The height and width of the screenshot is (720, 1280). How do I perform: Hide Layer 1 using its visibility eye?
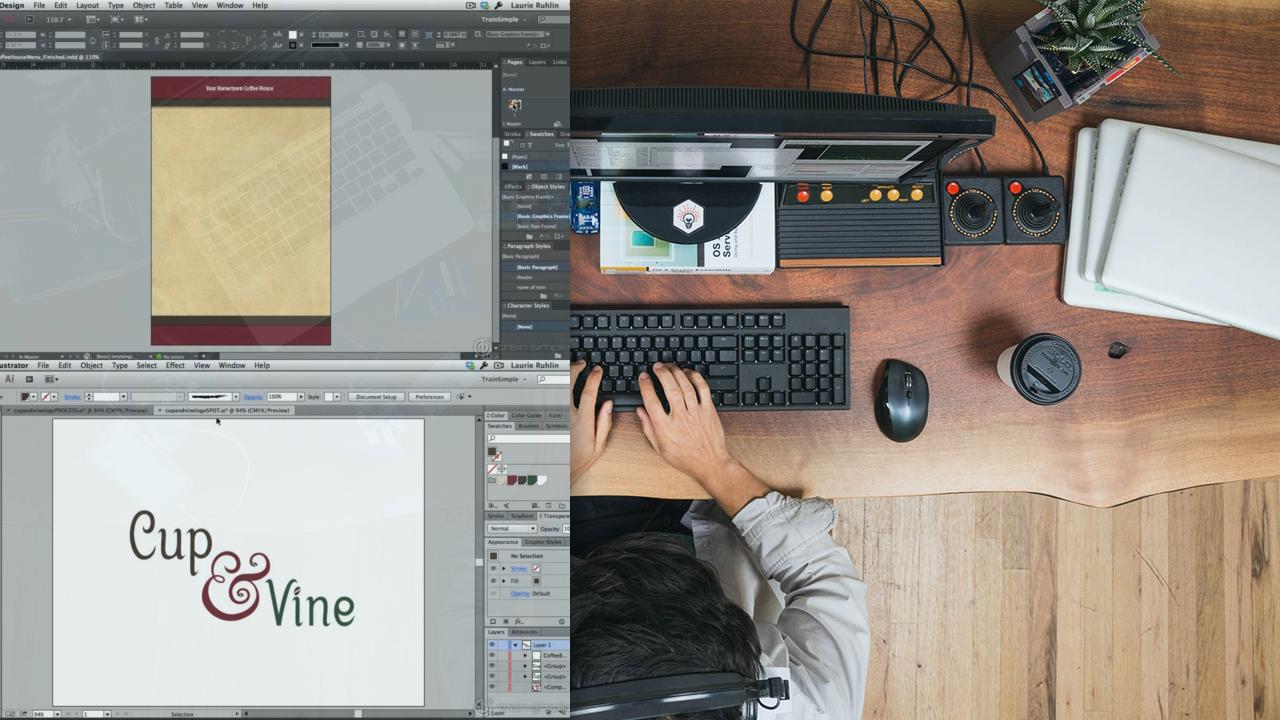[x=491, y=645]
